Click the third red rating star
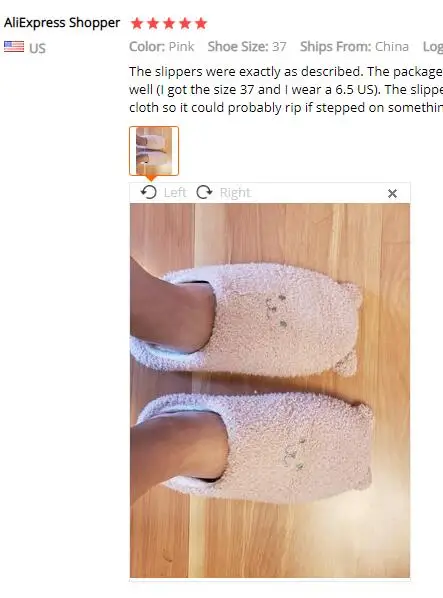The image size is (443, 598). [x=169, y=24]
